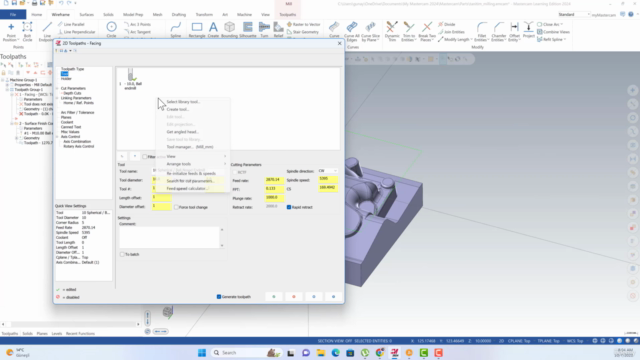Choose Arc 3 Points tool
This screenshot has width=640, height=360.
pos(137,24)
